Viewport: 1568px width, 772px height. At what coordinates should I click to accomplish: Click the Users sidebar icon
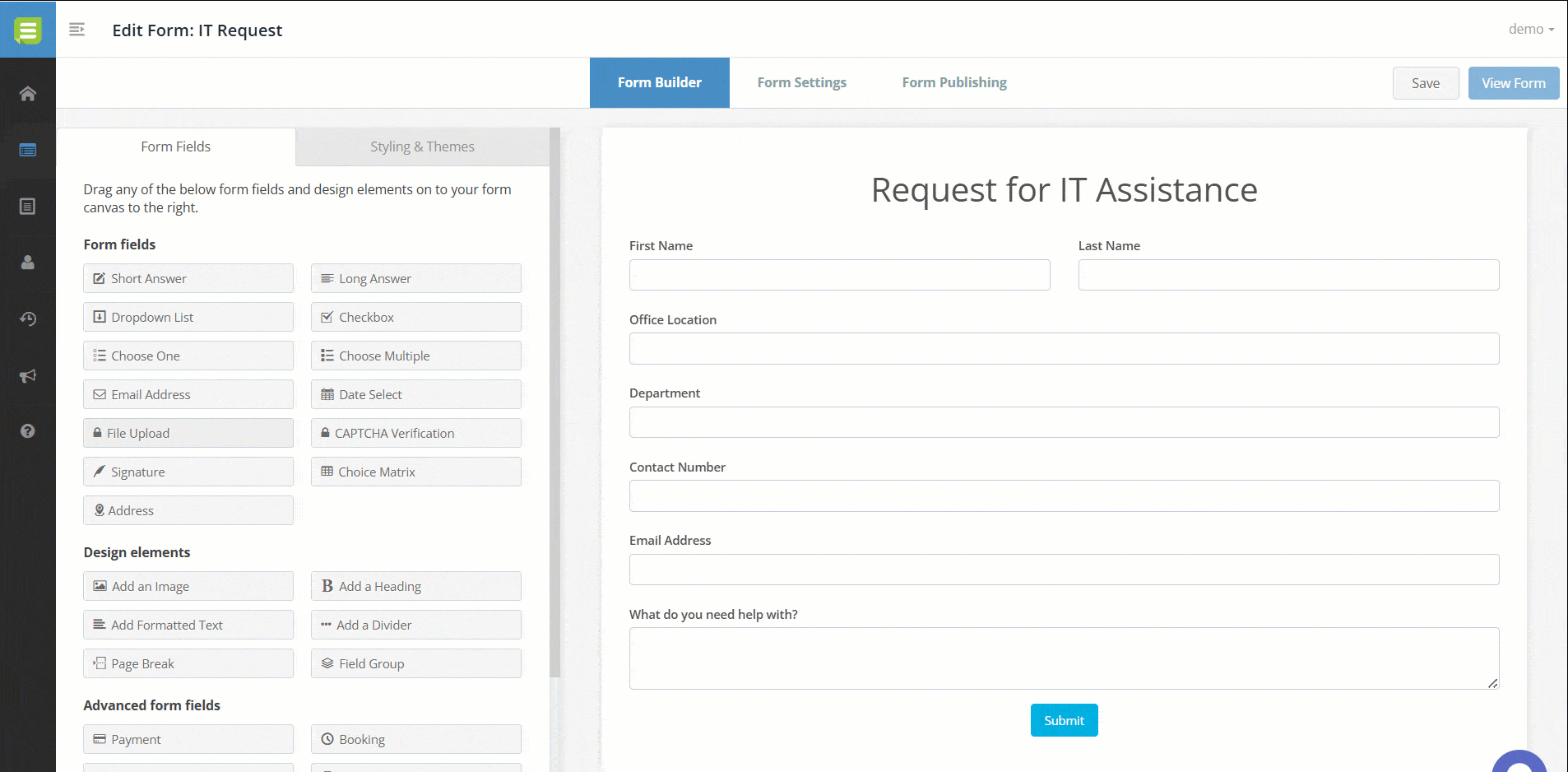tap(27, 263)
